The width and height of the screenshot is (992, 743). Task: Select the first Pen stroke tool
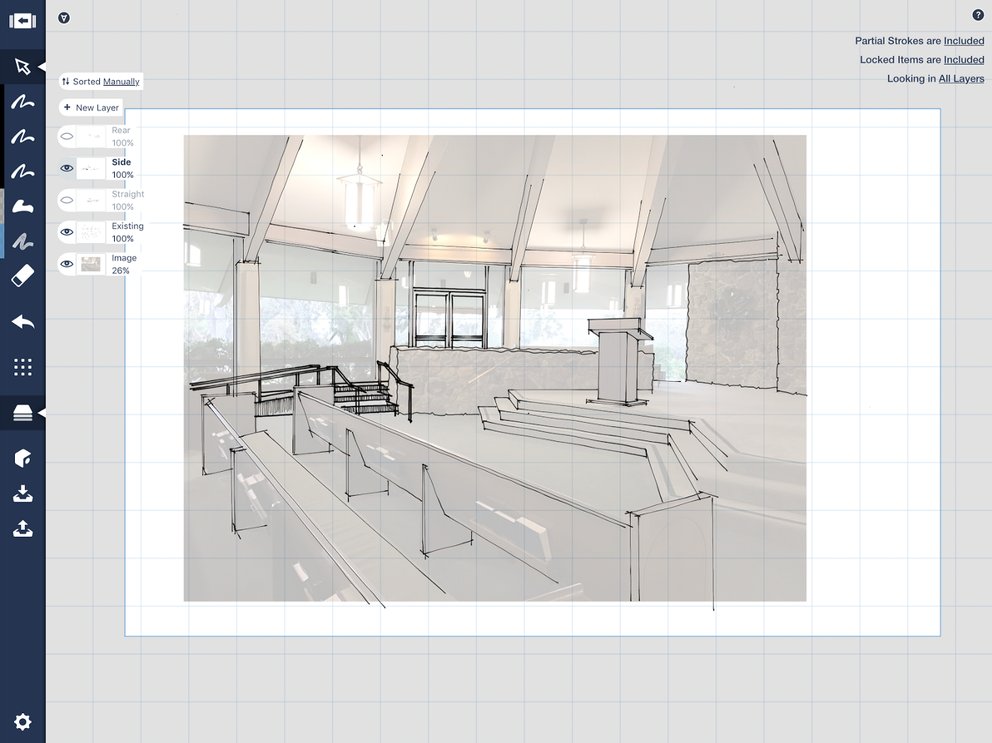22,102
